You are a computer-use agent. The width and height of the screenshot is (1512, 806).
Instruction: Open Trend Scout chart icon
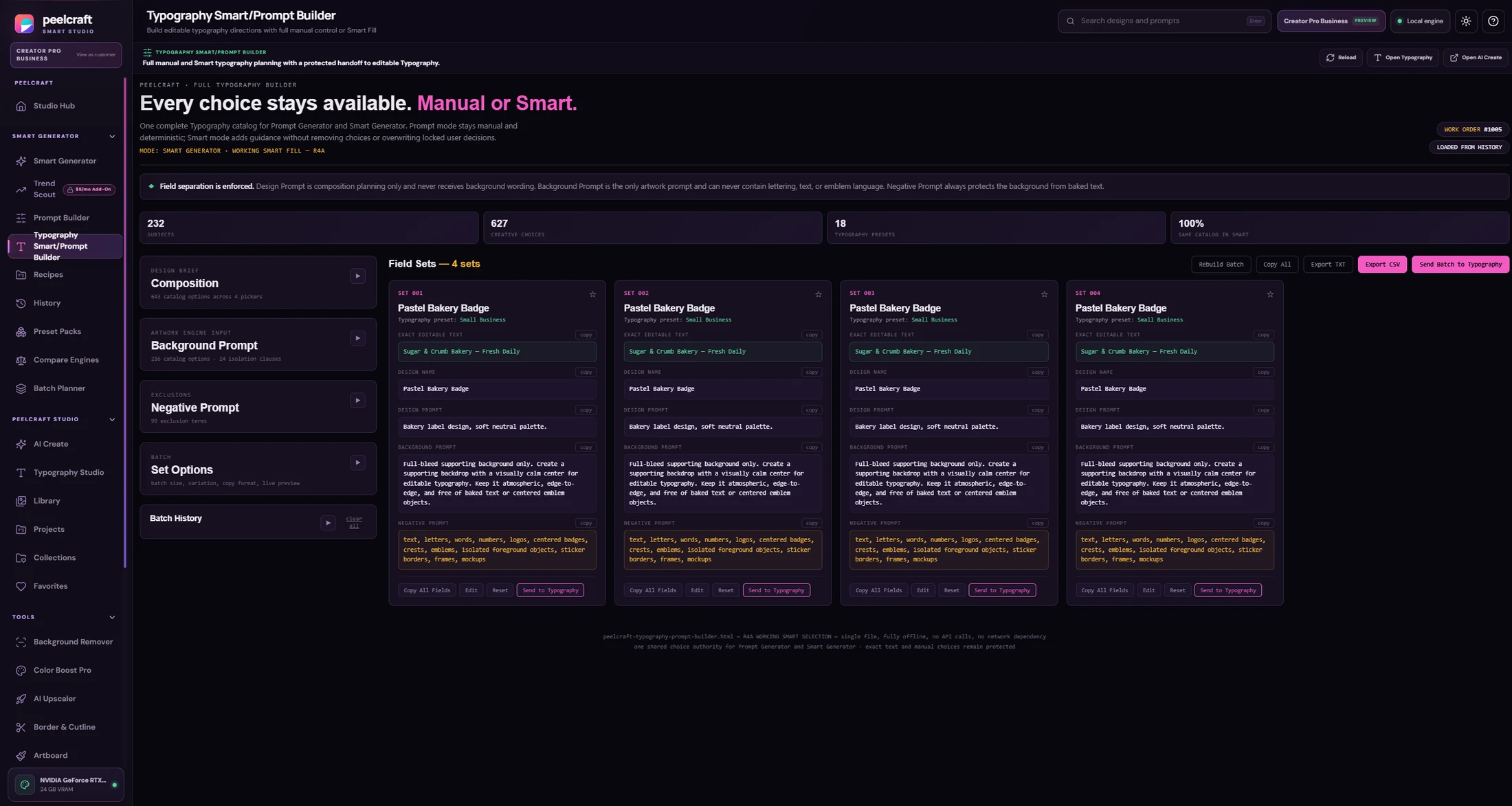coord(21,189)
